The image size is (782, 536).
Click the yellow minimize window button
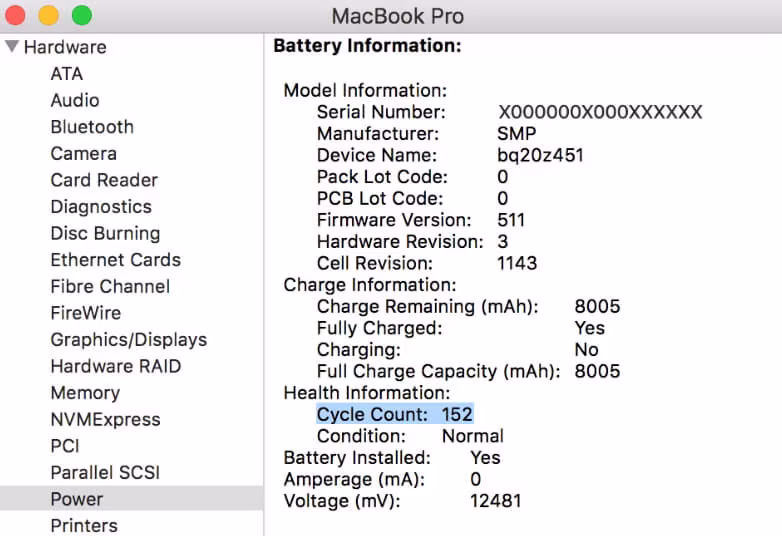pyautogui.click(x=48, y=16)
